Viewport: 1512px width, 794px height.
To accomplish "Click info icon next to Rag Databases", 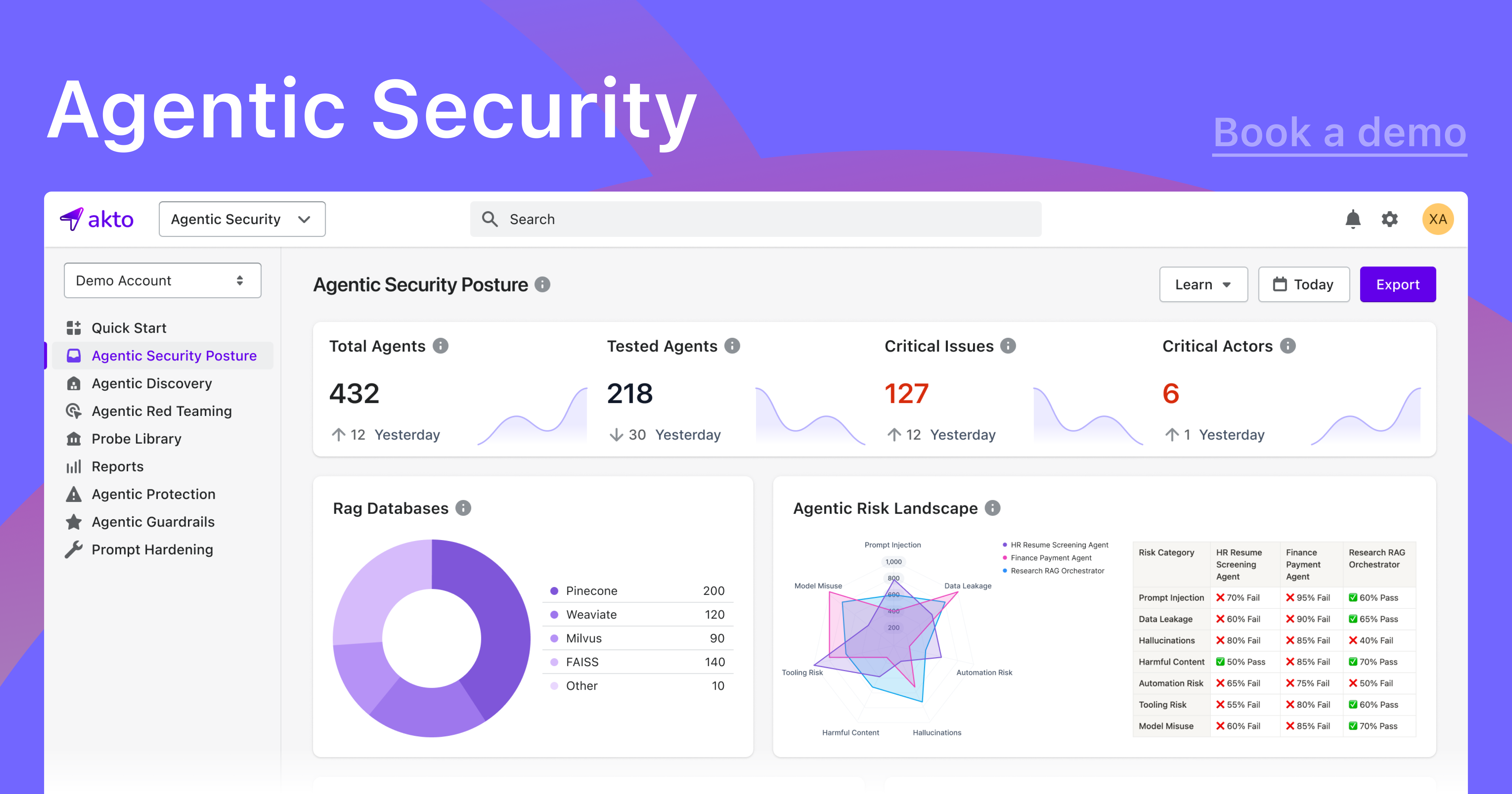I will tap(463, 508).
